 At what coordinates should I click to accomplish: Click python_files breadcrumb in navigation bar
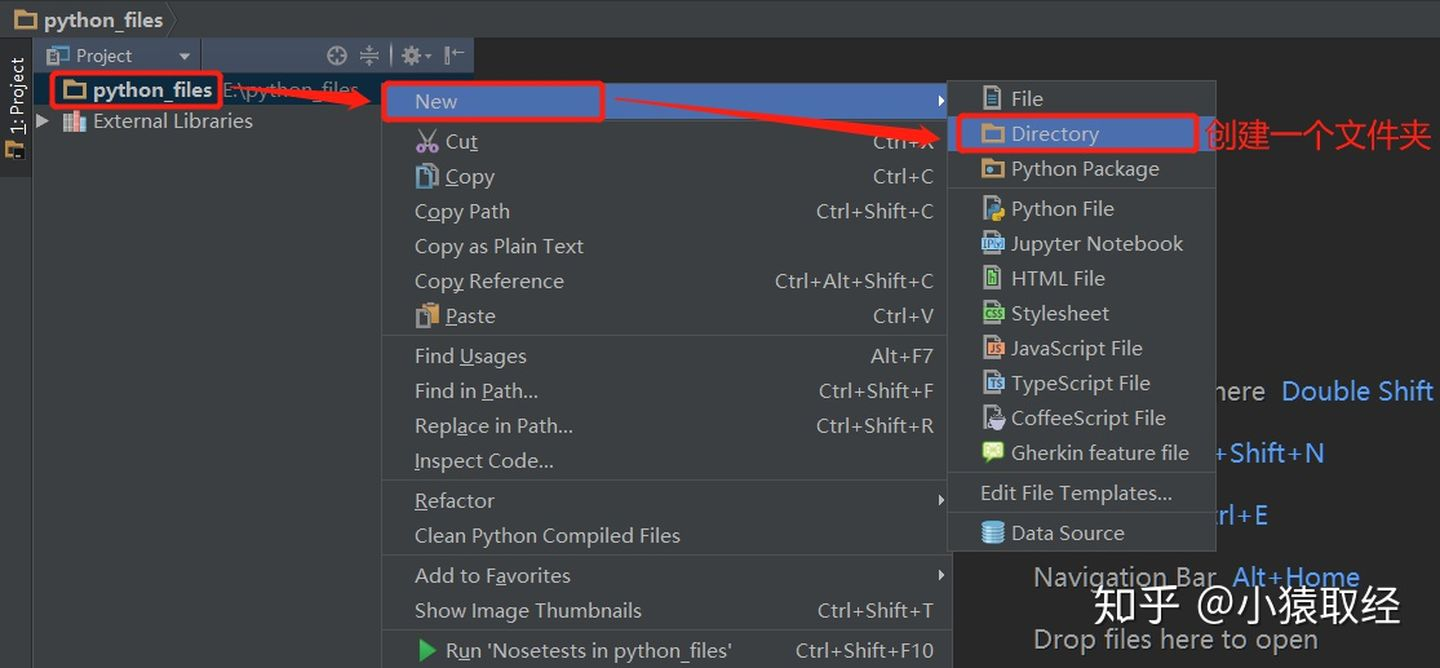(x=102, y=20)
